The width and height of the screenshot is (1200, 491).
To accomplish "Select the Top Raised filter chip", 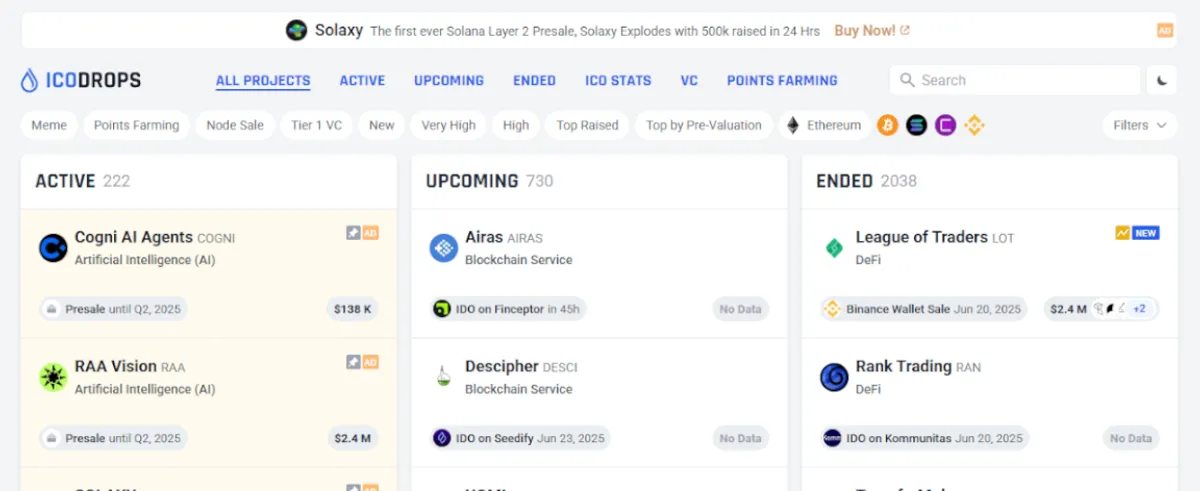I will click(x=588, y=125).
